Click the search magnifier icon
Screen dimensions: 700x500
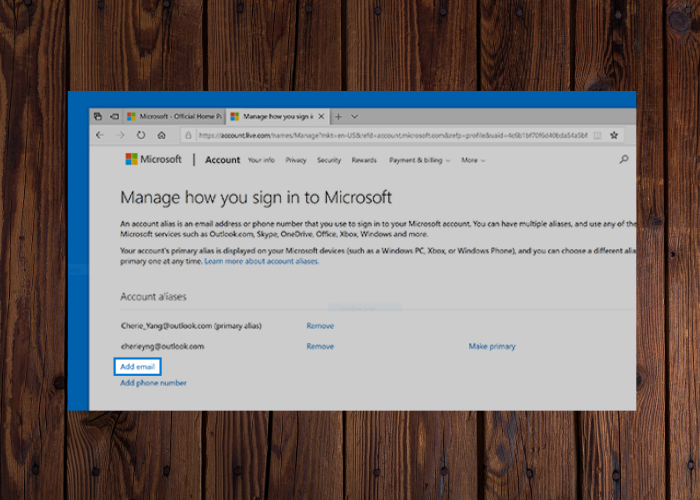[624, 159]
